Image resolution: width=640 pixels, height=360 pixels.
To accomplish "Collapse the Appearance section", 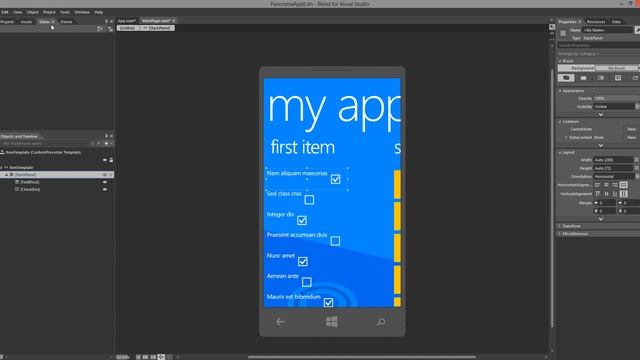I will 560,91.
